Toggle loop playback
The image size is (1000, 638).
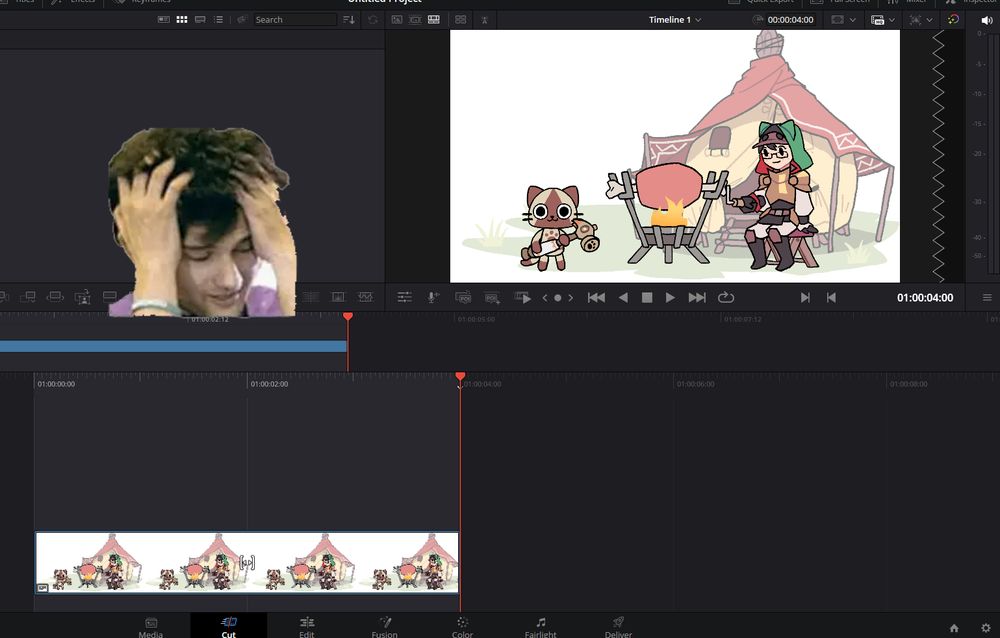pyautogui.click(x=726, y=297)
